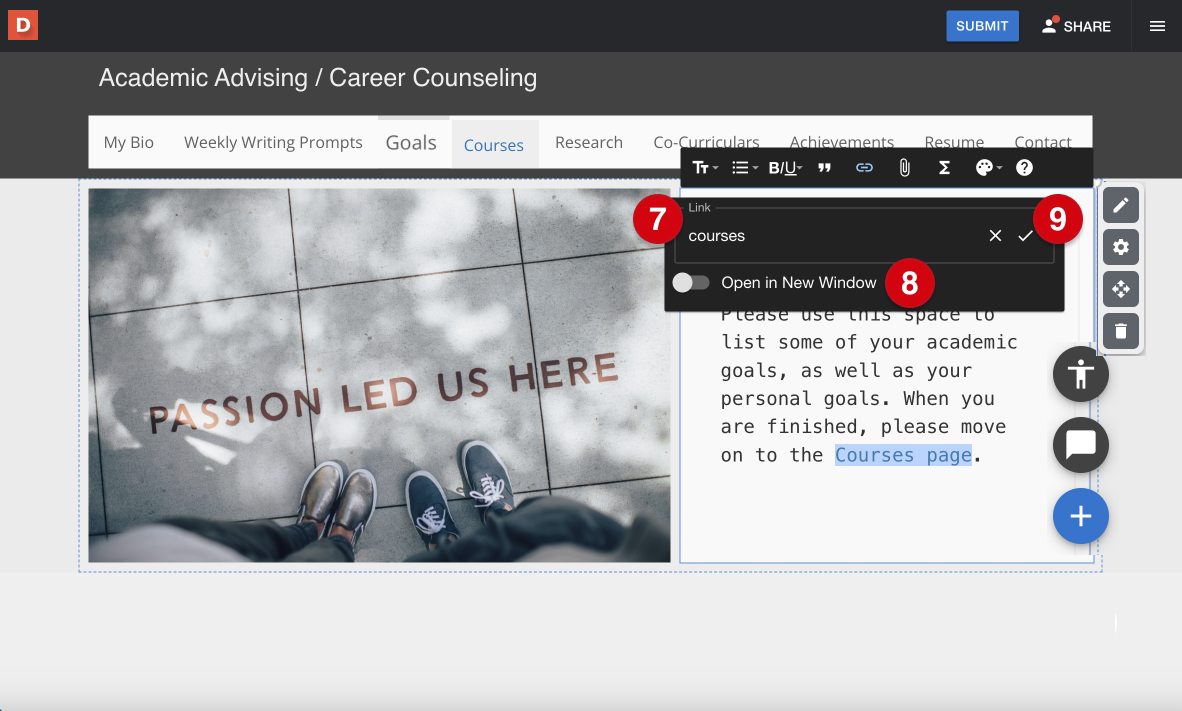The height and width of the screenshot is (711, 1182).
Task: Click the insert link icon
Action: (x=864, y=167)
